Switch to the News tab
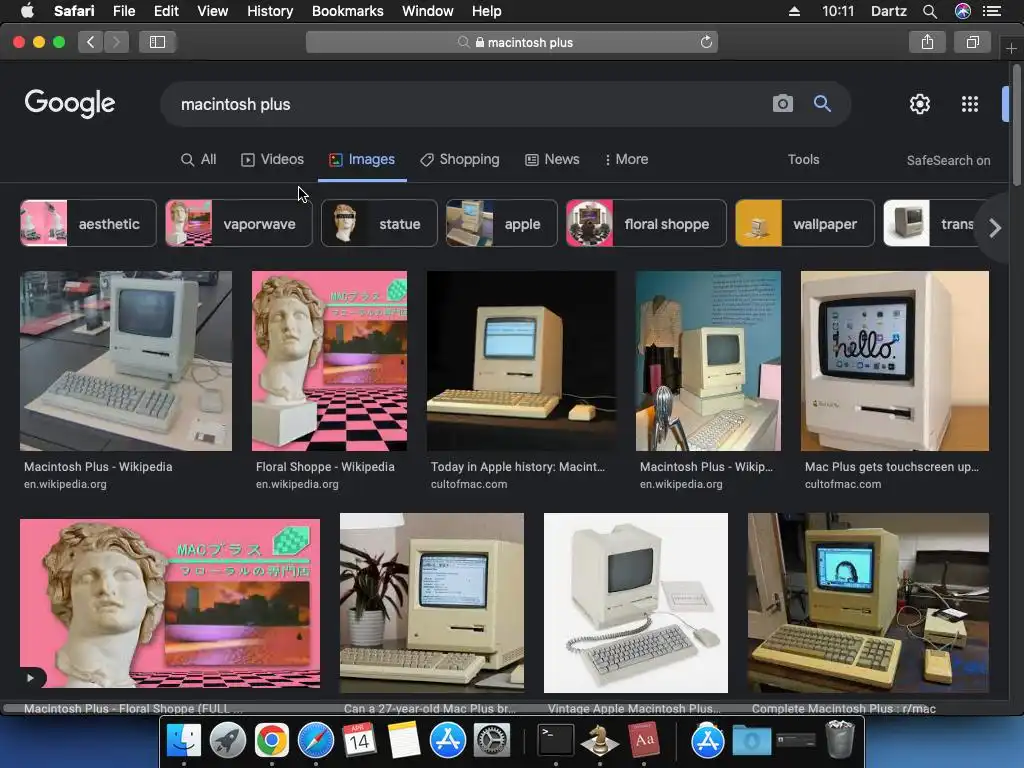Screen dimensions: 1024x768 coord(552,159)
